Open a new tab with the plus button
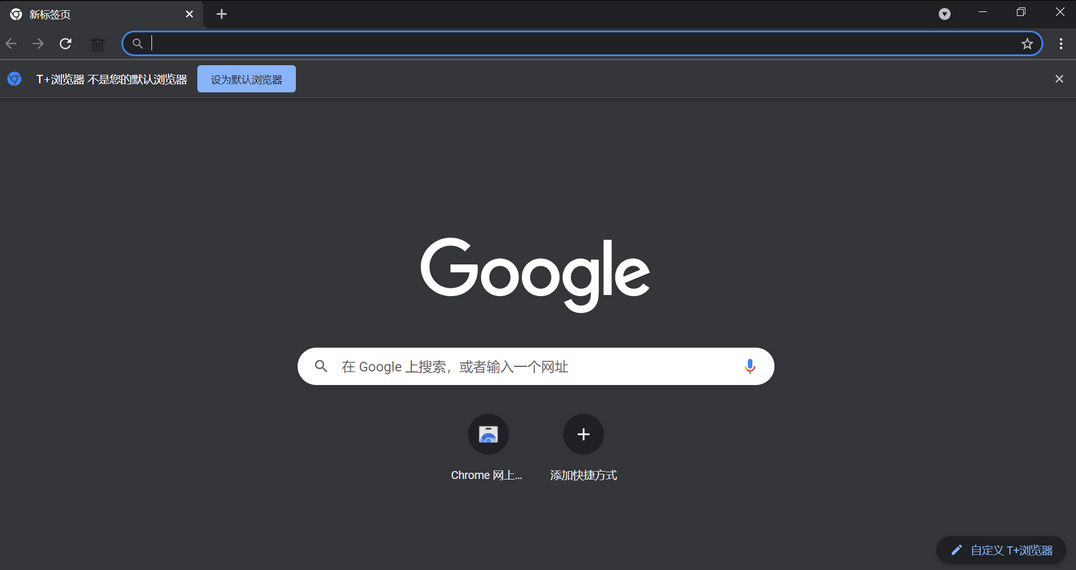This screenshot has height=570, width=1076. [221, 14]
